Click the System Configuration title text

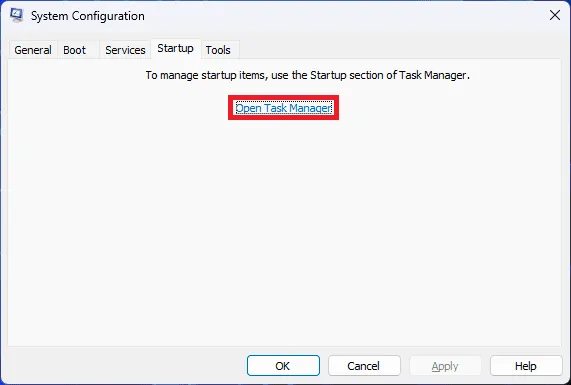coord(88,16)
